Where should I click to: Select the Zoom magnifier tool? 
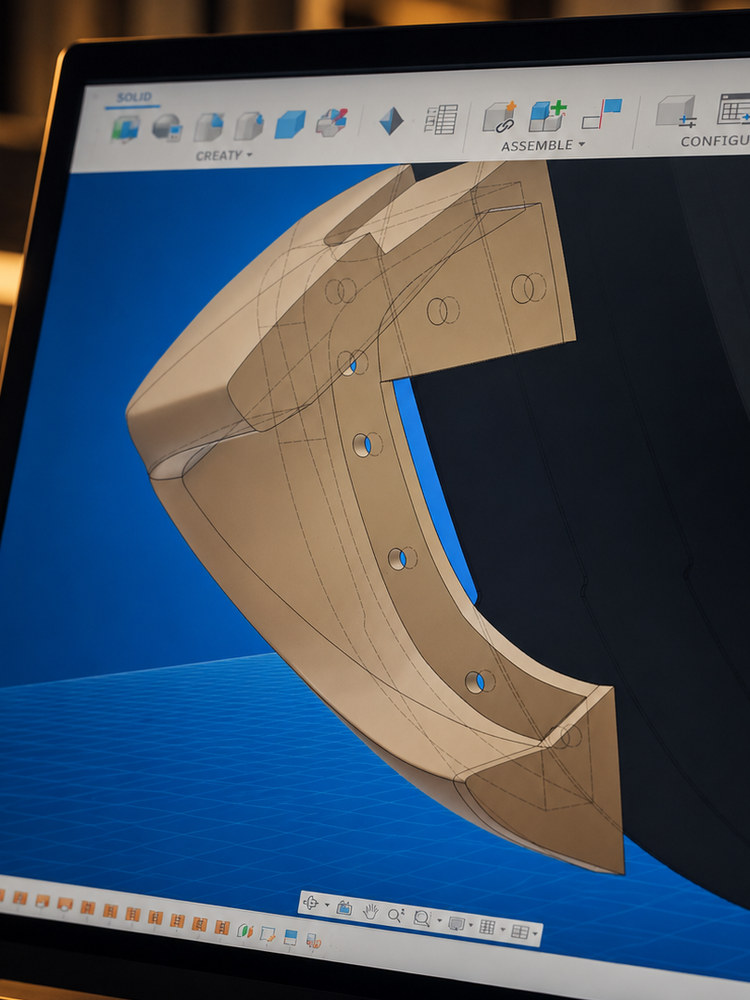(x=396, y=915)
